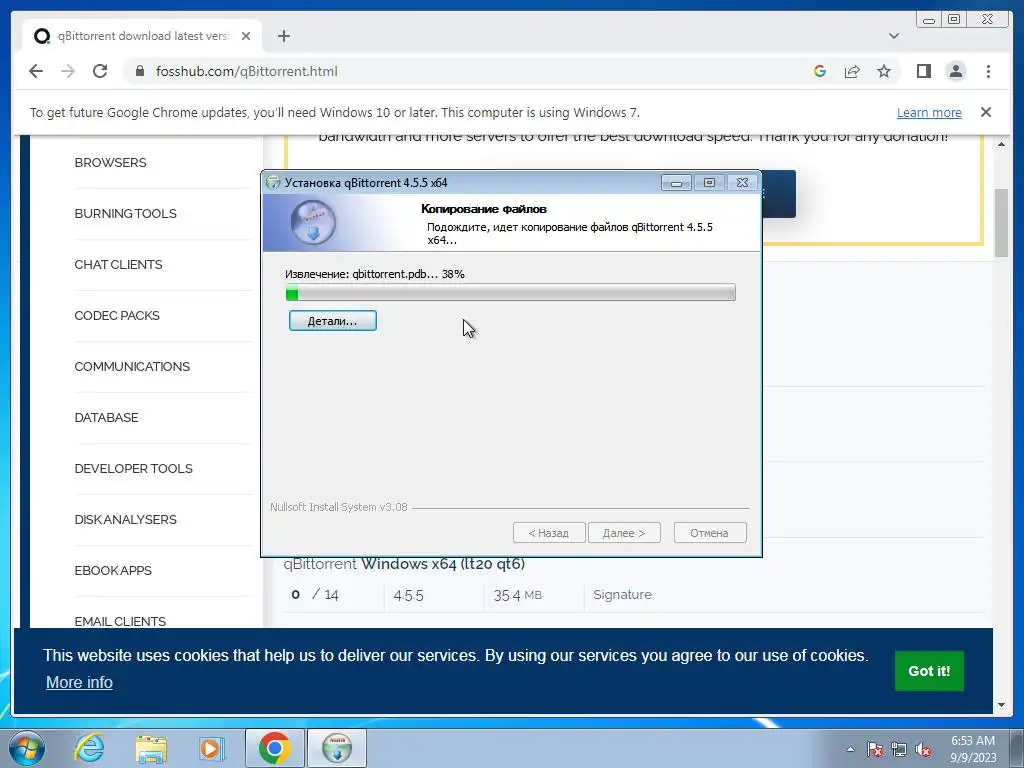Image resolution: width=1024 pixels, height=768 pixels.
Task: Share this page icon in address bar
Action: pyautogui.click(x=852, y=71)
